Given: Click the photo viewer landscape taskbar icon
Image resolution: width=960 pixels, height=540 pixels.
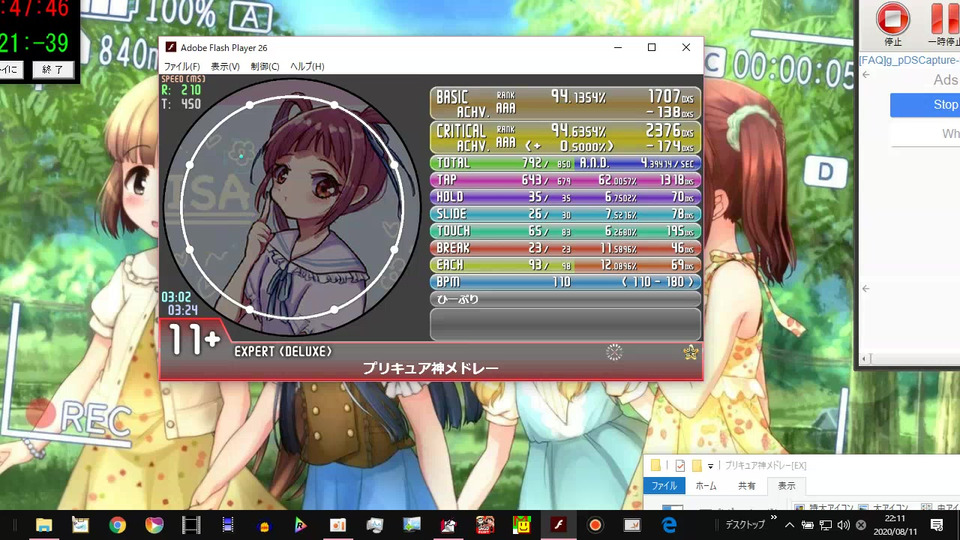Looking at the screenshot, I should [x=411, y=525].
